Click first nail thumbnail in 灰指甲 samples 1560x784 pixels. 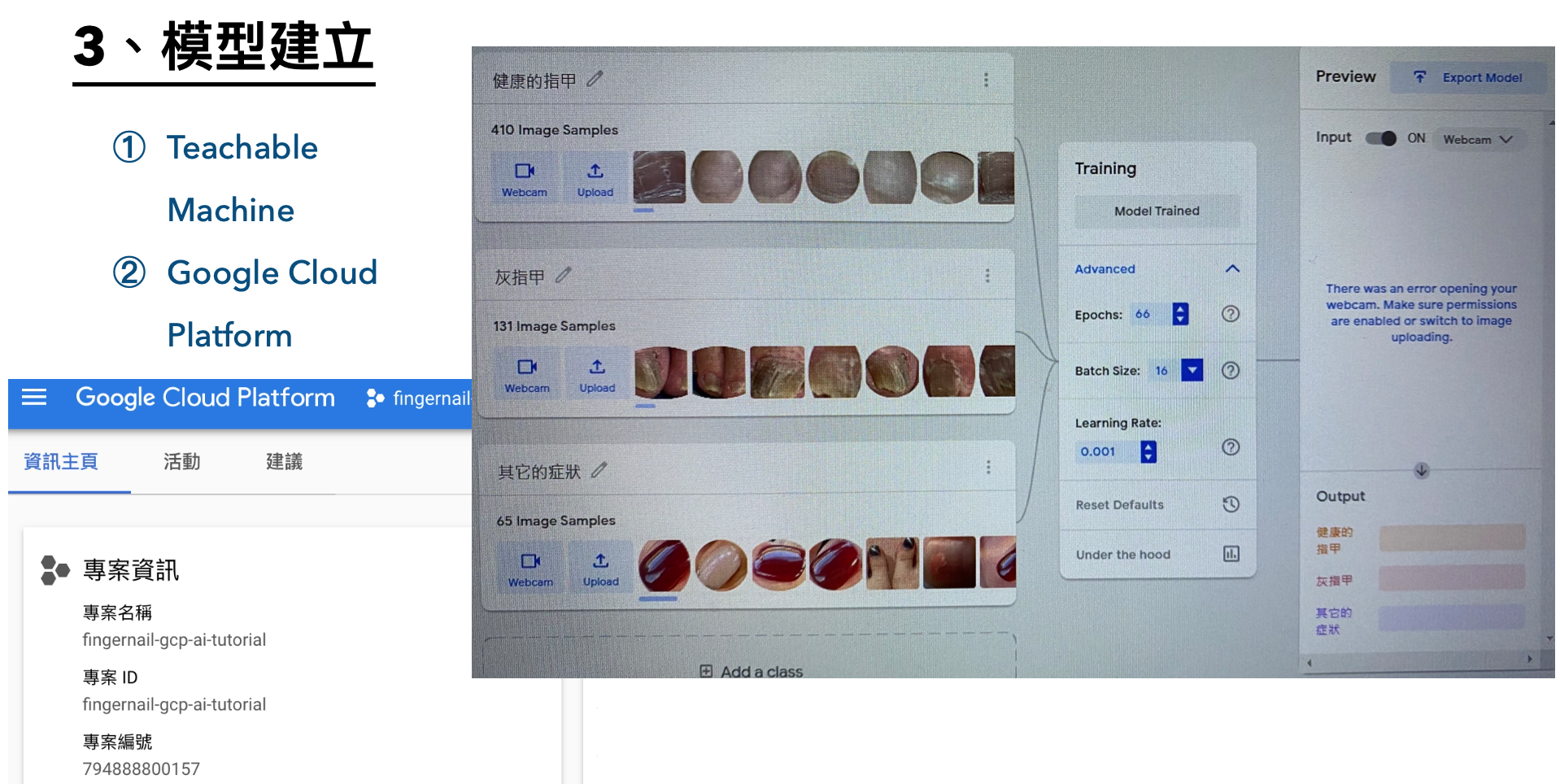coord(660,372)
